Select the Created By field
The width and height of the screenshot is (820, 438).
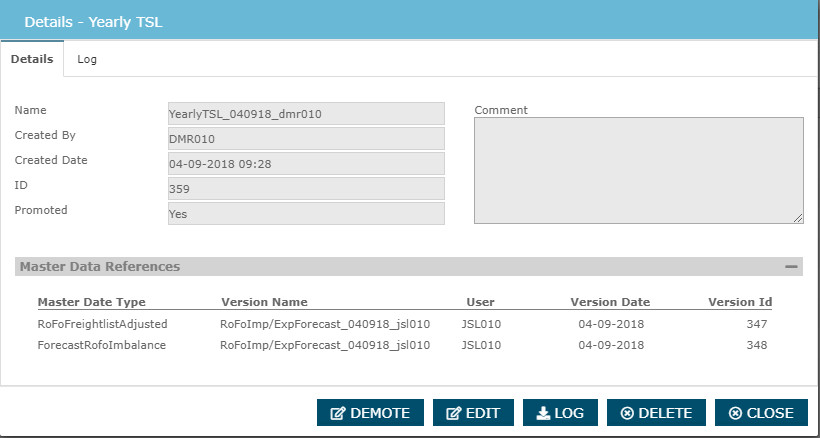[x=306, y=139]
